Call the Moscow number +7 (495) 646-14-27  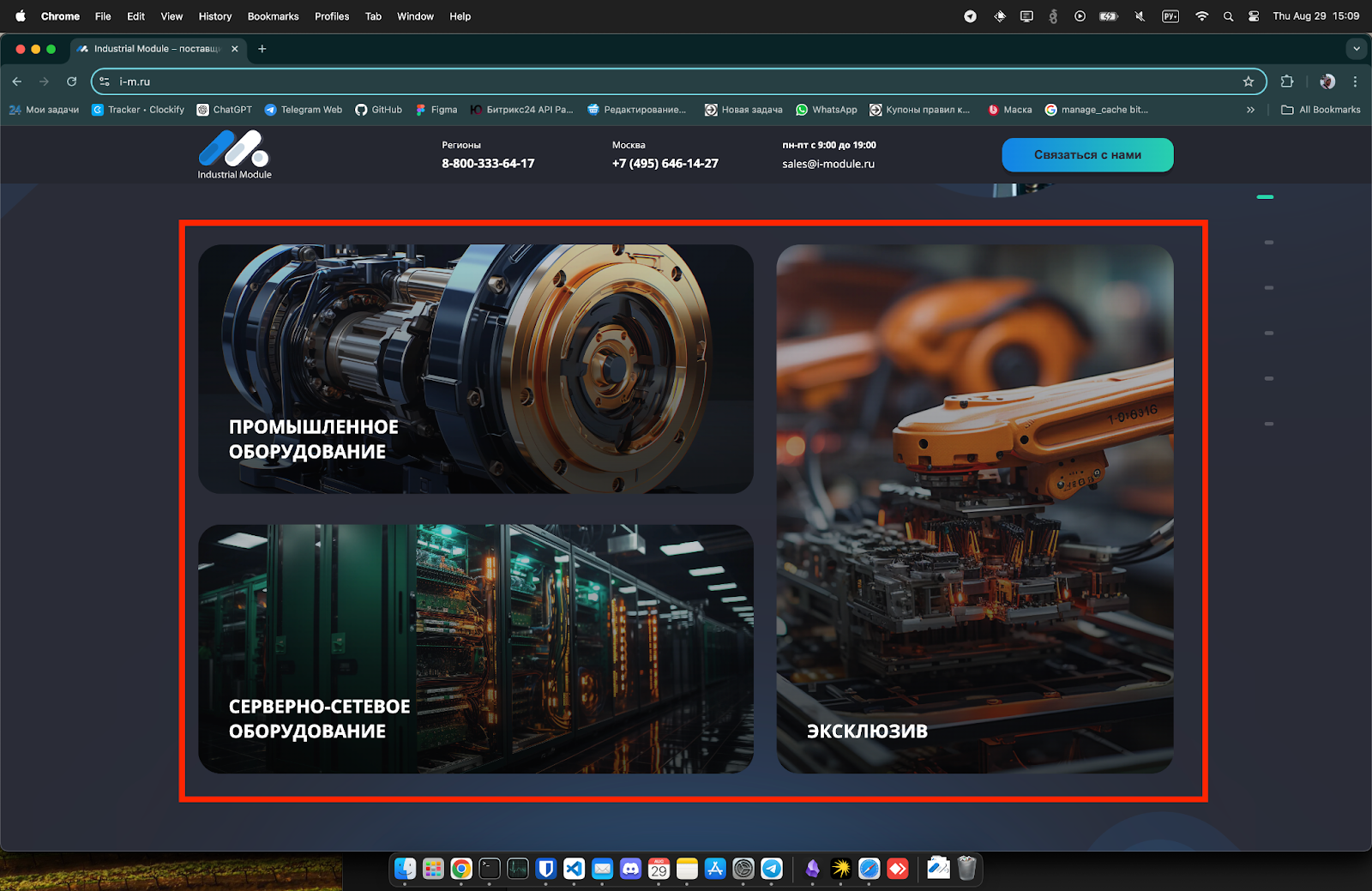coord(665,163)
